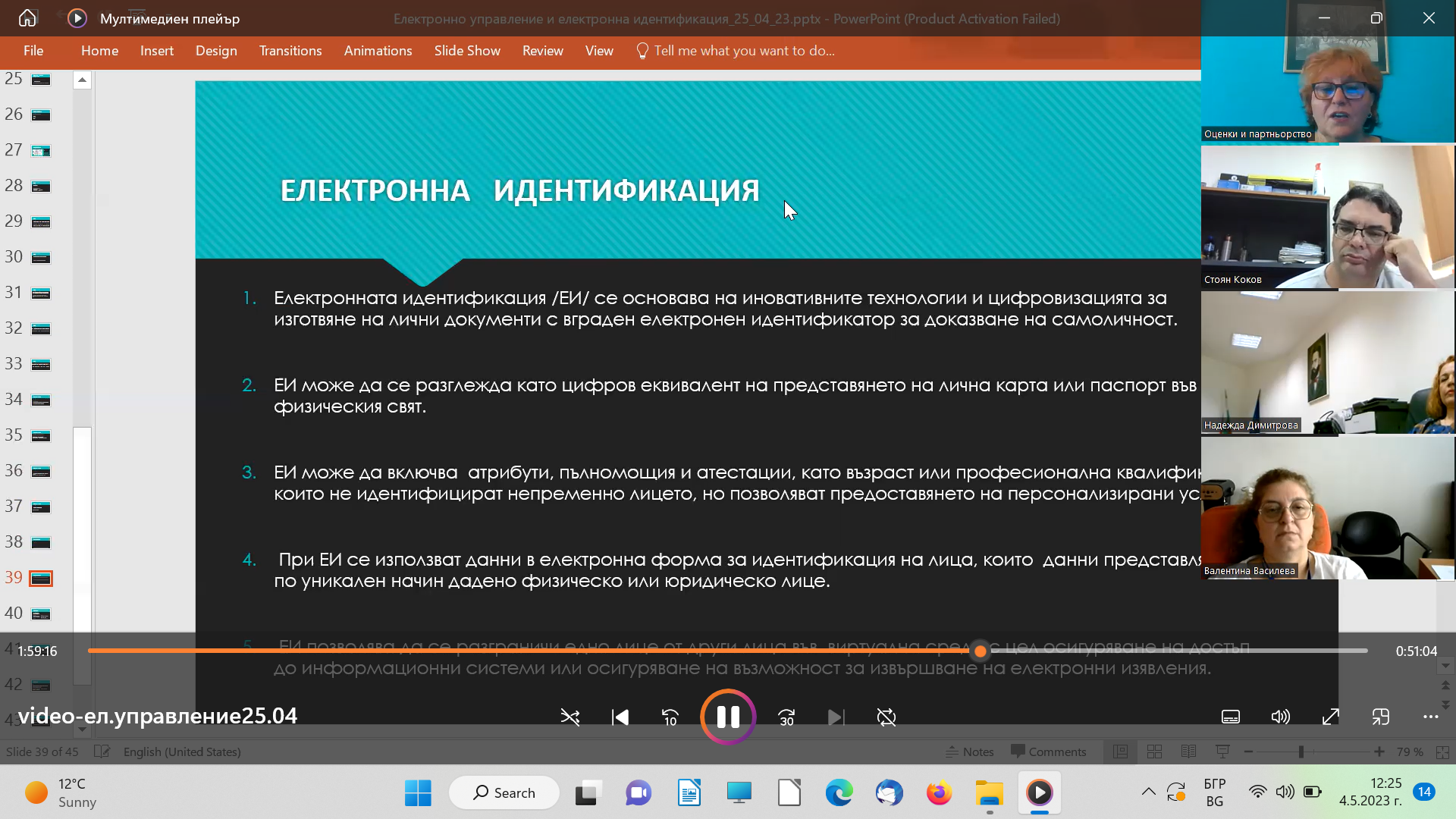Click the taskbar Search box
The image size is (1456, 819).
point(504,792)
